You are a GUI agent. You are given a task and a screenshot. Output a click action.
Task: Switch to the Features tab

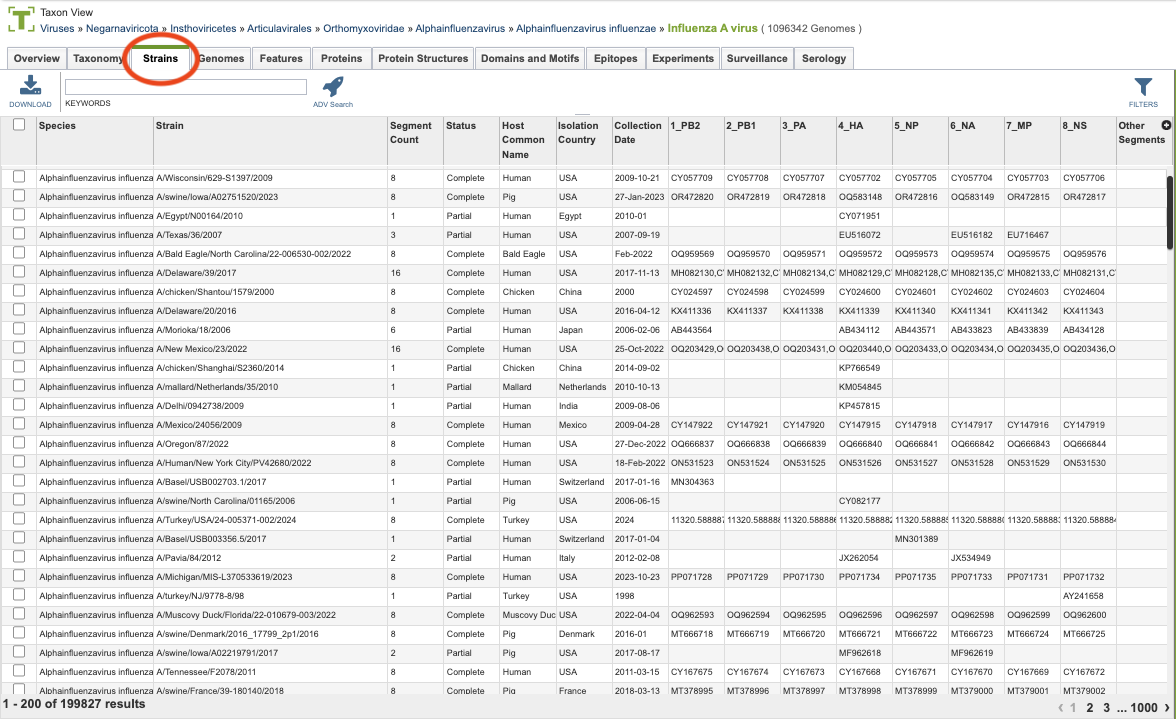pyautogui.click(x=281, y=58)
